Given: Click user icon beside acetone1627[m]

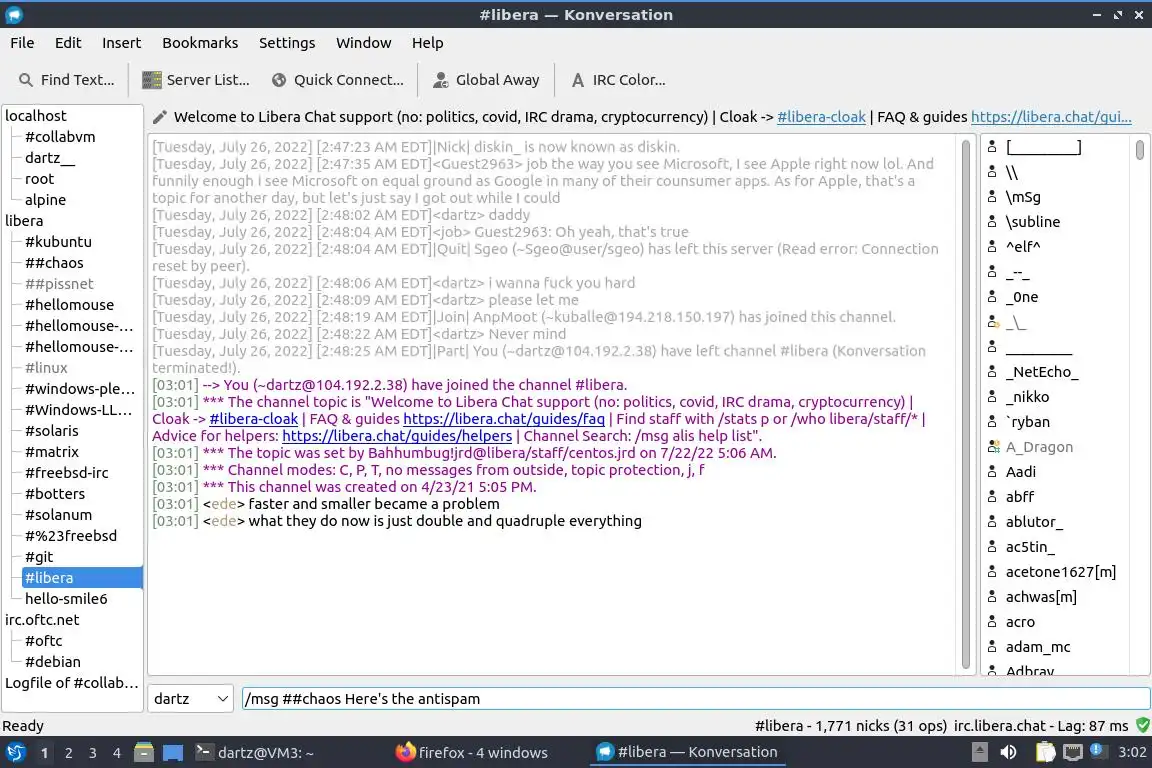Looking at the screenshot, I should 992,571.
